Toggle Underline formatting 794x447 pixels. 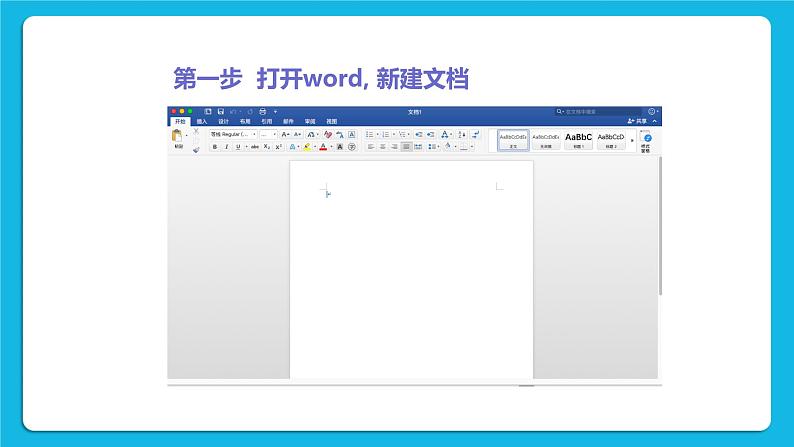pos(238,147)
